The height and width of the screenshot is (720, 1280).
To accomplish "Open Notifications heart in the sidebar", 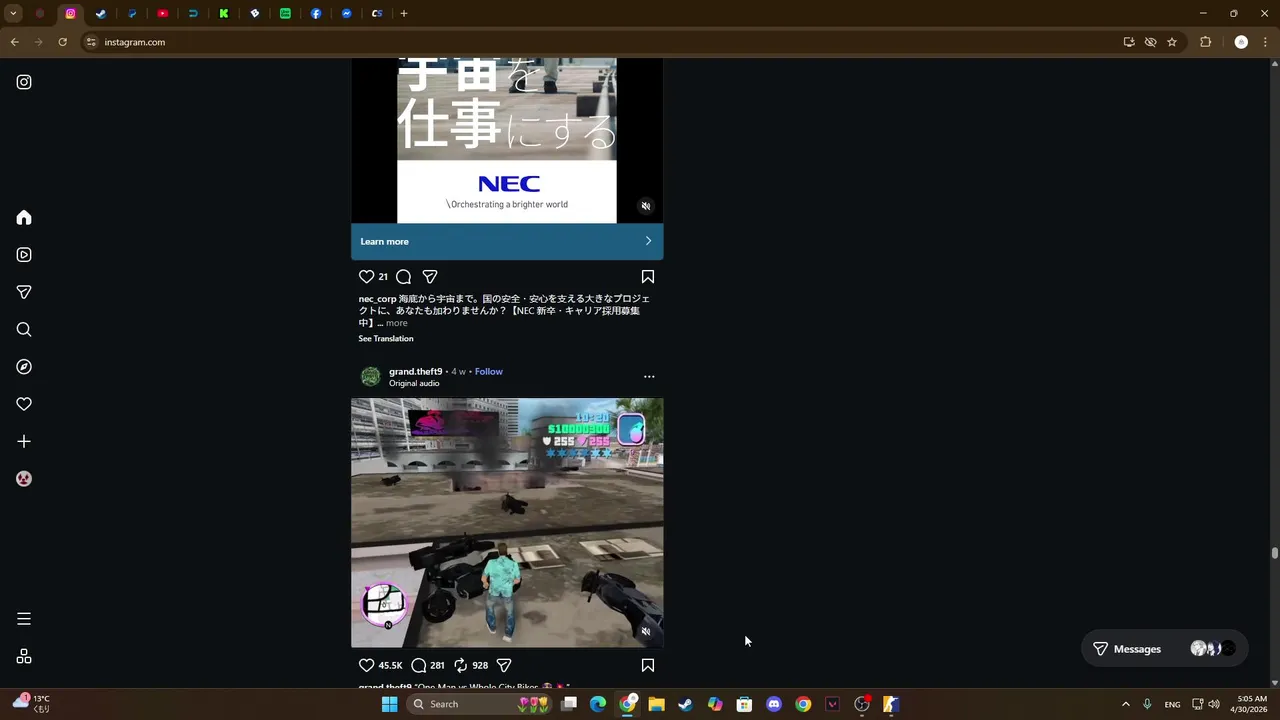I will pos(24,404).
